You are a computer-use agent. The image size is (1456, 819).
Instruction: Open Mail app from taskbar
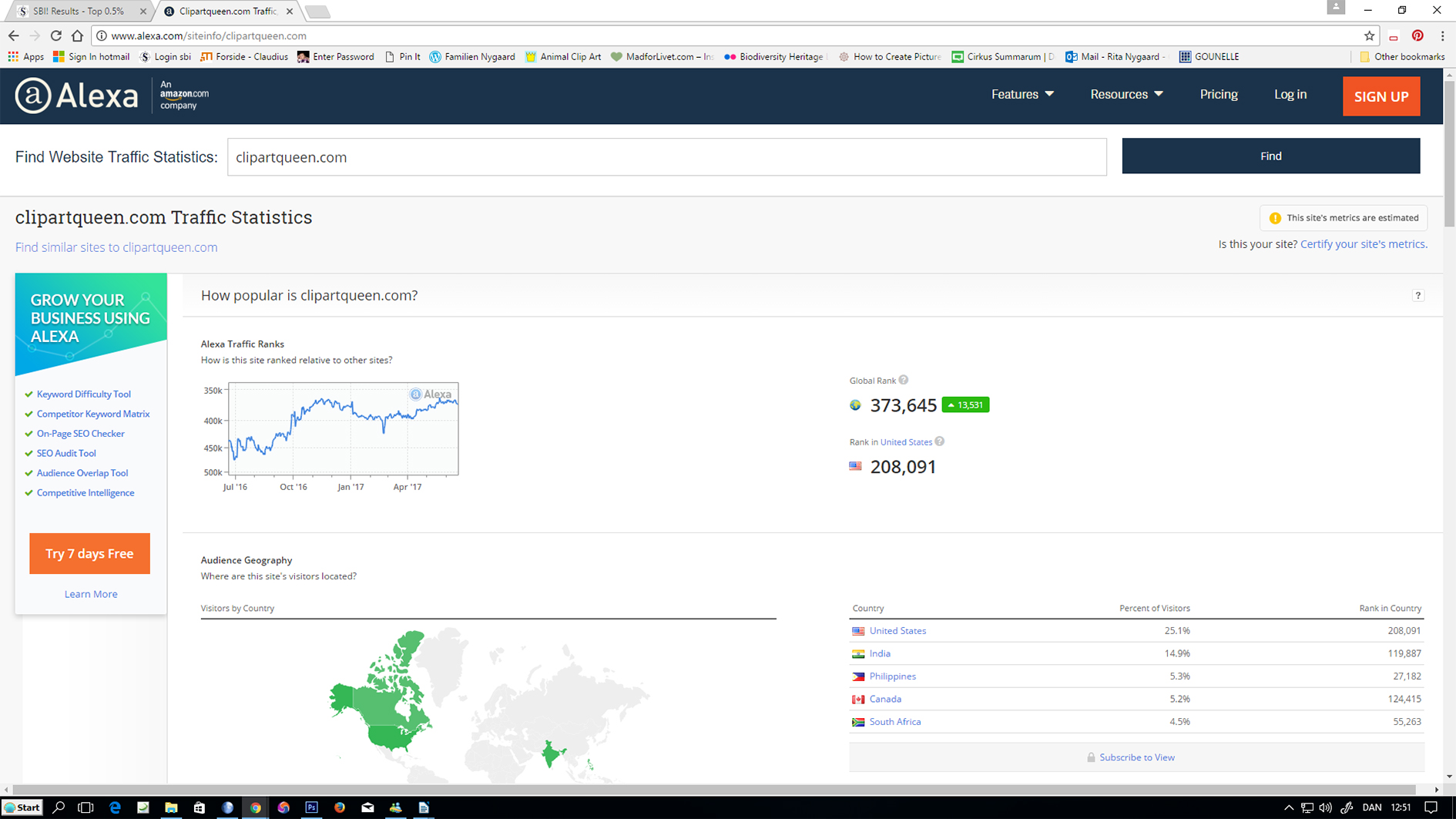coord(367,807)
